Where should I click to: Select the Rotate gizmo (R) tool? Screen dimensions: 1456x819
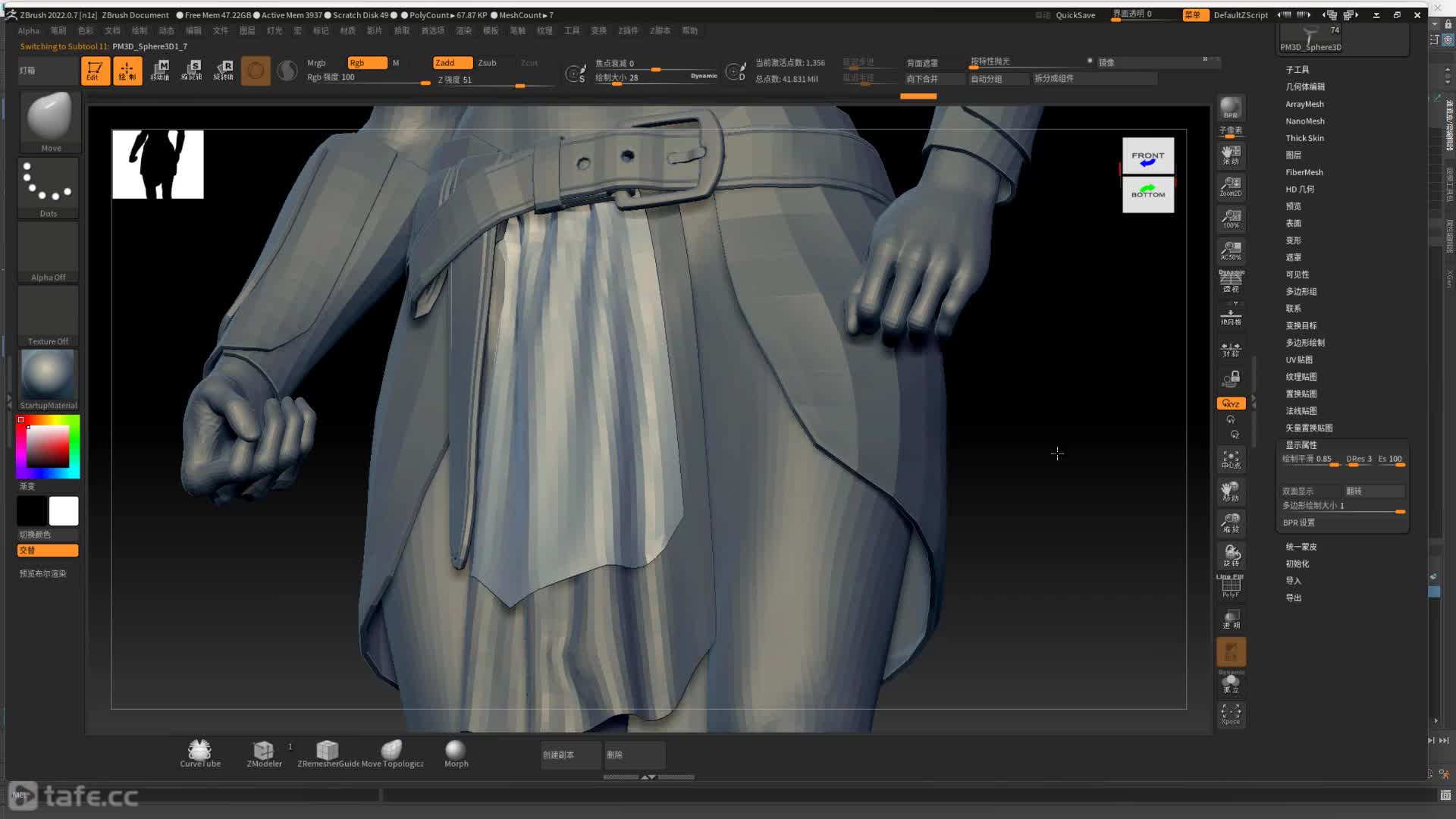click(224, 71)
